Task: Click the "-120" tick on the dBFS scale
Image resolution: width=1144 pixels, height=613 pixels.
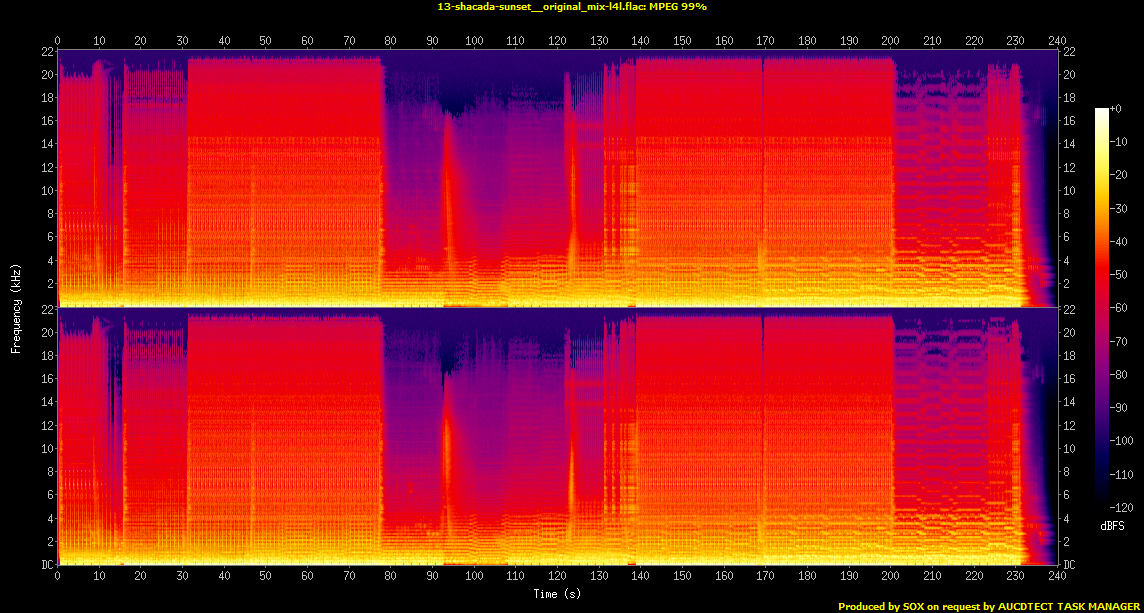Action: click(x=1120, y=507)
